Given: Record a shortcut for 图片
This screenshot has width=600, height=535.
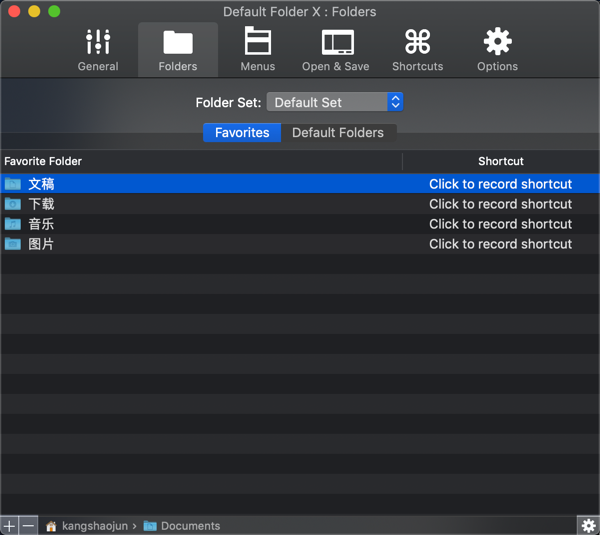Looking at the screenshot, I should click(500, 244).
